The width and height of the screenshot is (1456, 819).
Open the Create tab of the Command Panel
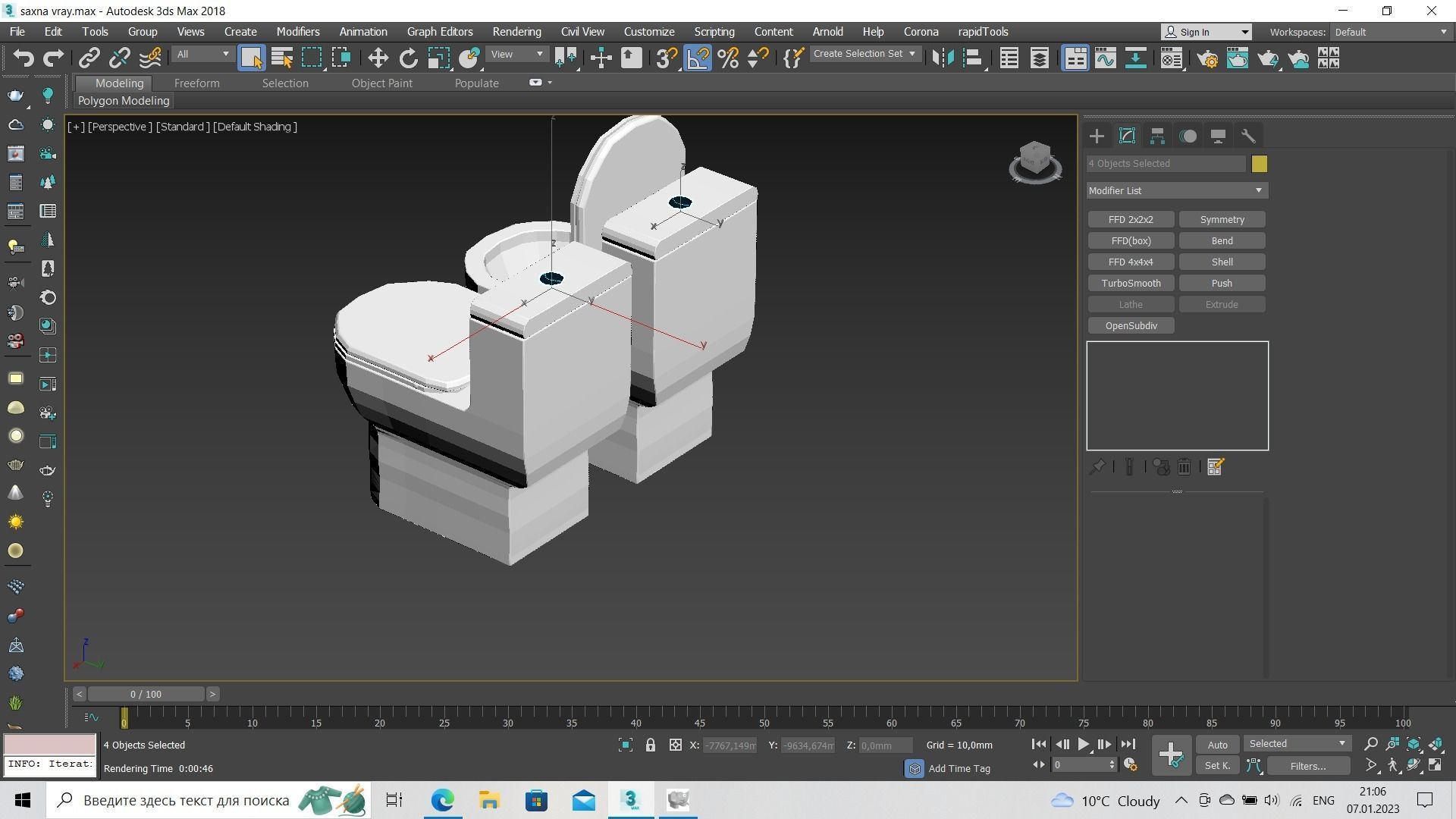point(1096,136)
